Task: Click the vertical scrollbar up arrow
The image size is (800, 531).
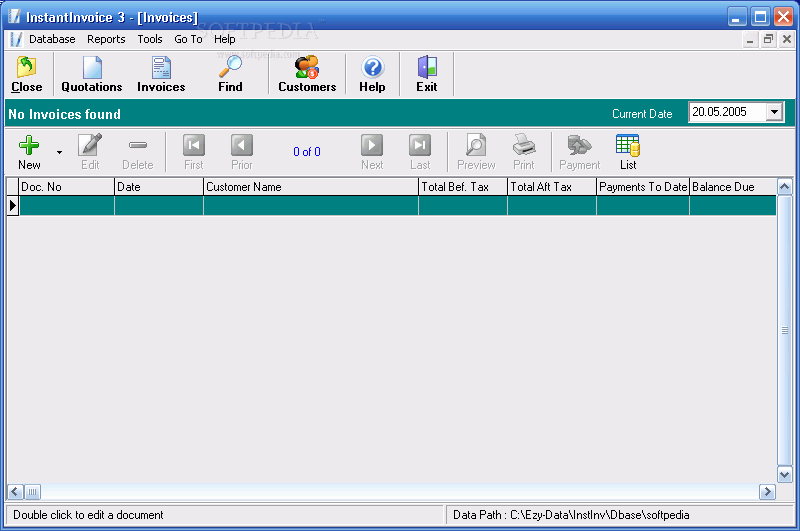Action: [x=785, y=187]
